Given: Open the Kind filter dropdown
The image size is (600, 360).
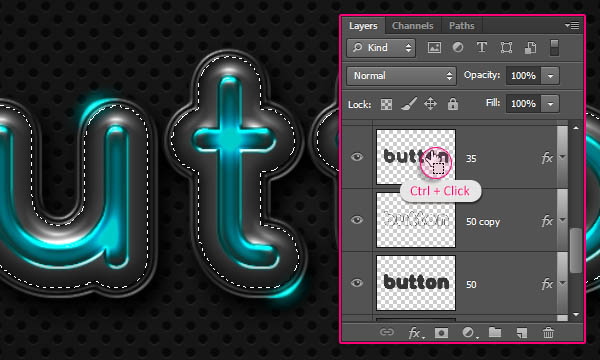Looking at the screenshot, I should coord(381,48).
